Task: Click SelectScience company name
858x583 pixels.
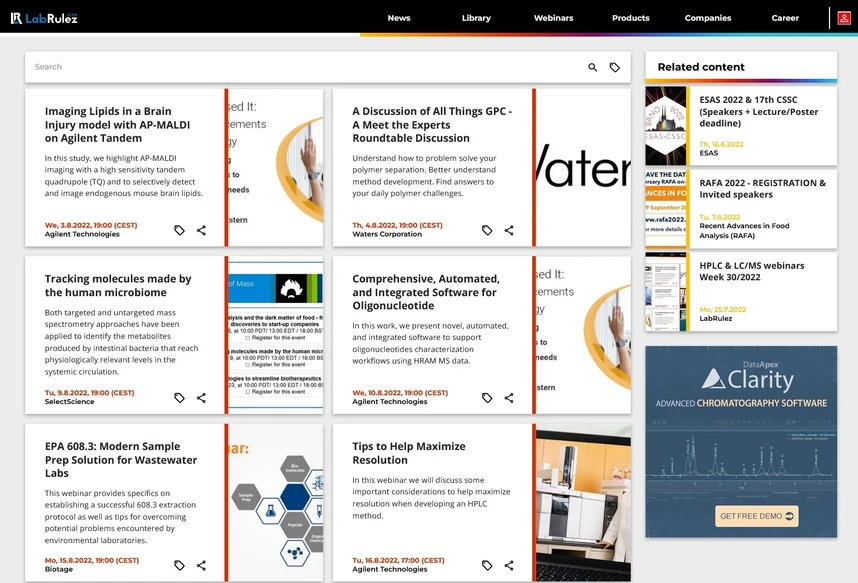Action: click(x=69, y=402)
